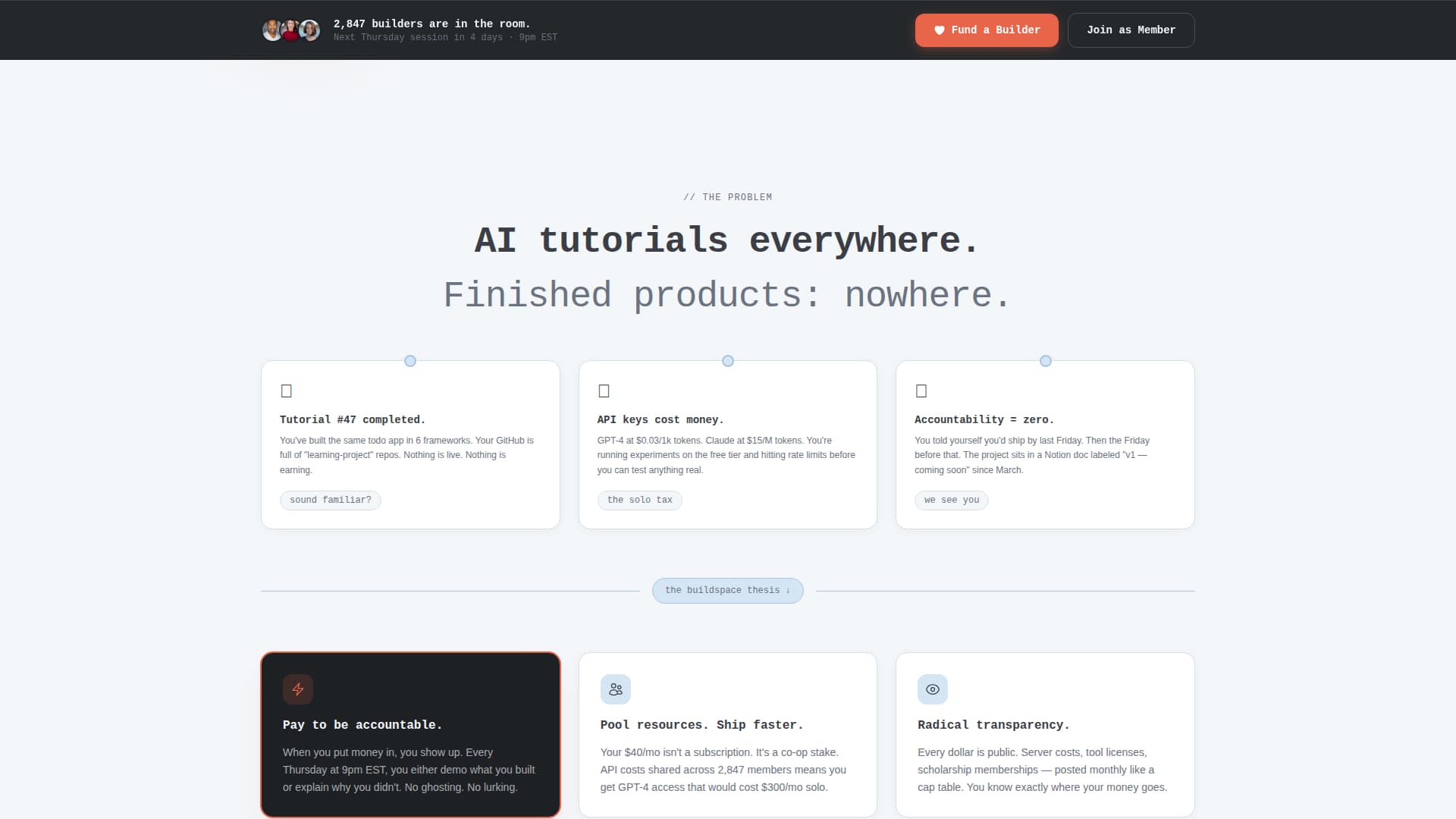Click the icon above Tutorial #47 completed
Screen dimensions: 1456x819
click(287, 391)
